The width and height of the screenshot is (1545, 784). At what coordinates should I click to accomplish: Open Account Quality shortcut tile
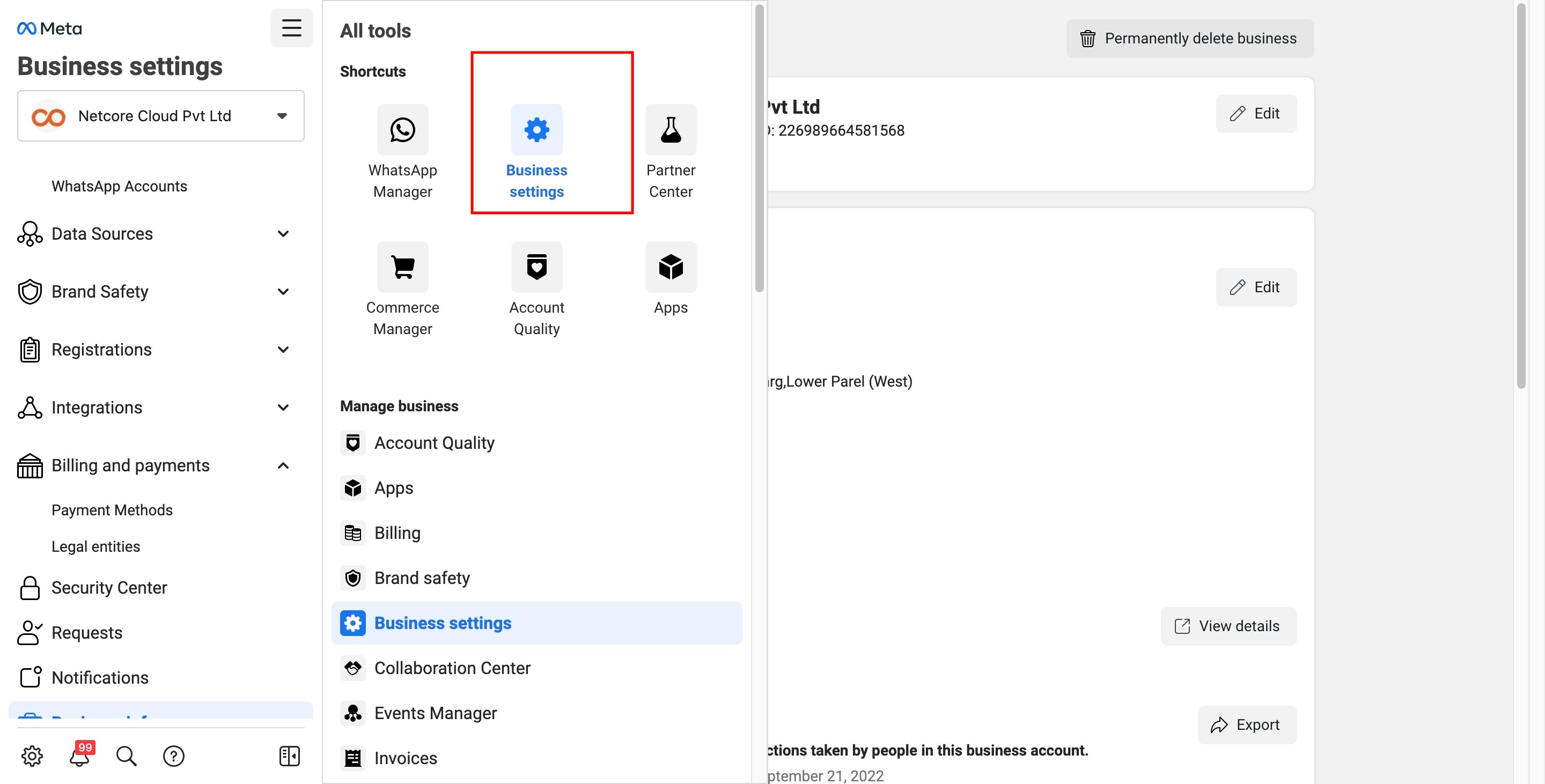tap(536, 268)
